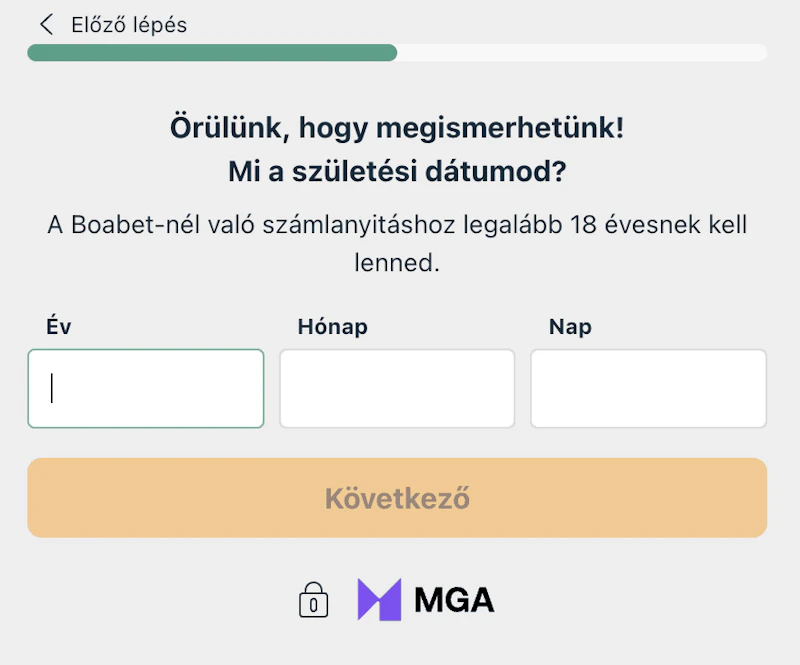Click the purple MGA logo emblem

tap(379, 600)
